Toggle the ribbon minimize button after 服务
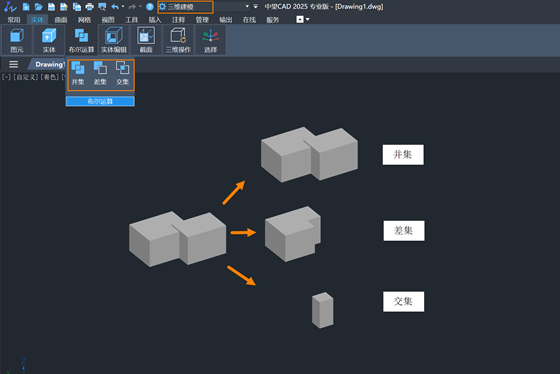 point(300,19)
